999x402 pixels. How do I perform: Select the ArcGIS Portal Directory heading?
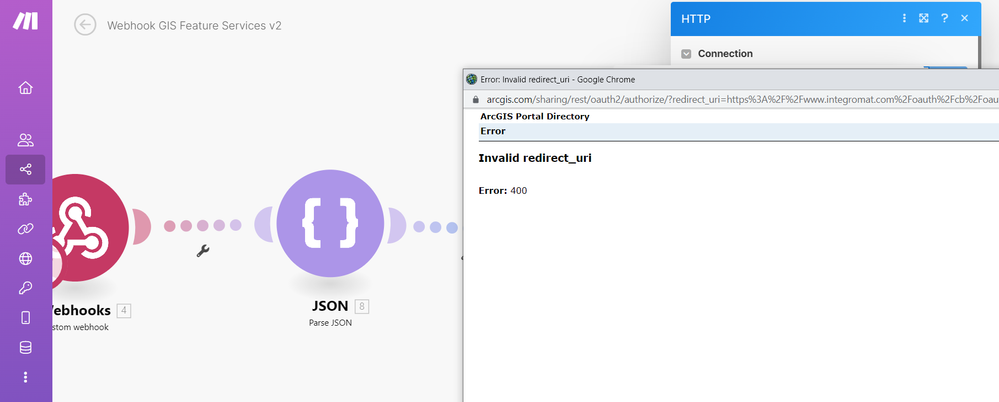click(x=535, y=117)
